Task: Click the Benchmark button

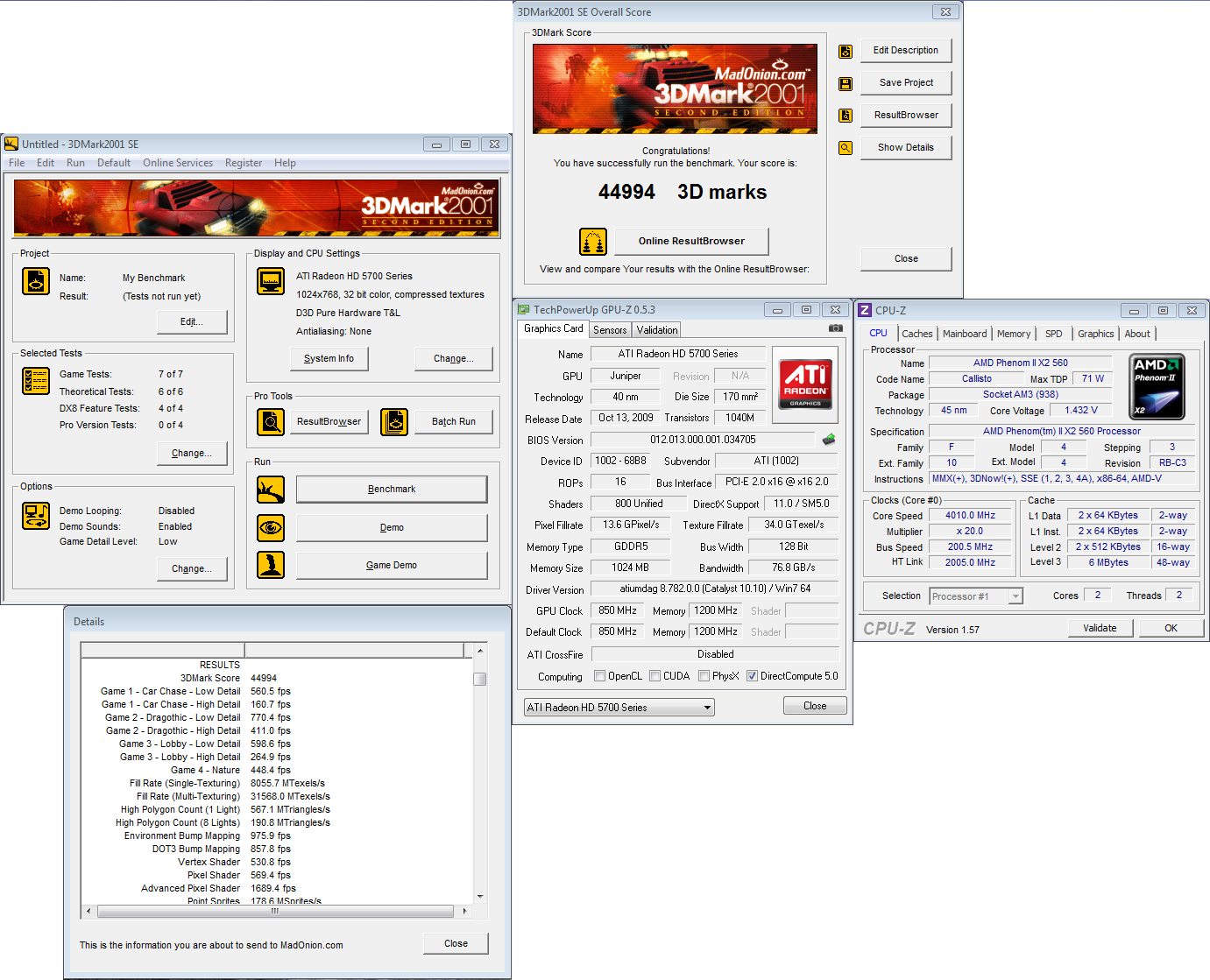Action: [x=392, y=490]
